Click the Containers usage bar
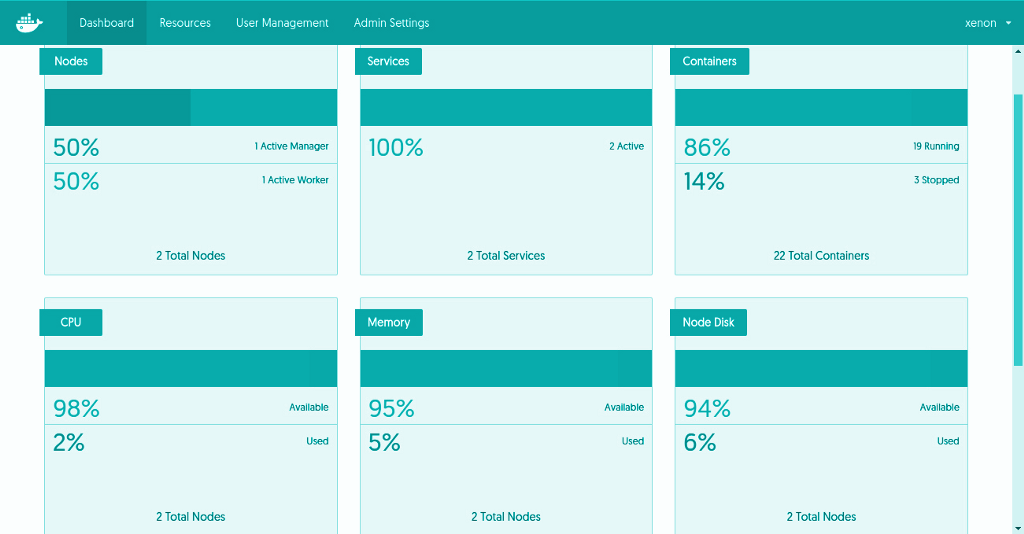 pyautogui.click(x=821, y=107)
